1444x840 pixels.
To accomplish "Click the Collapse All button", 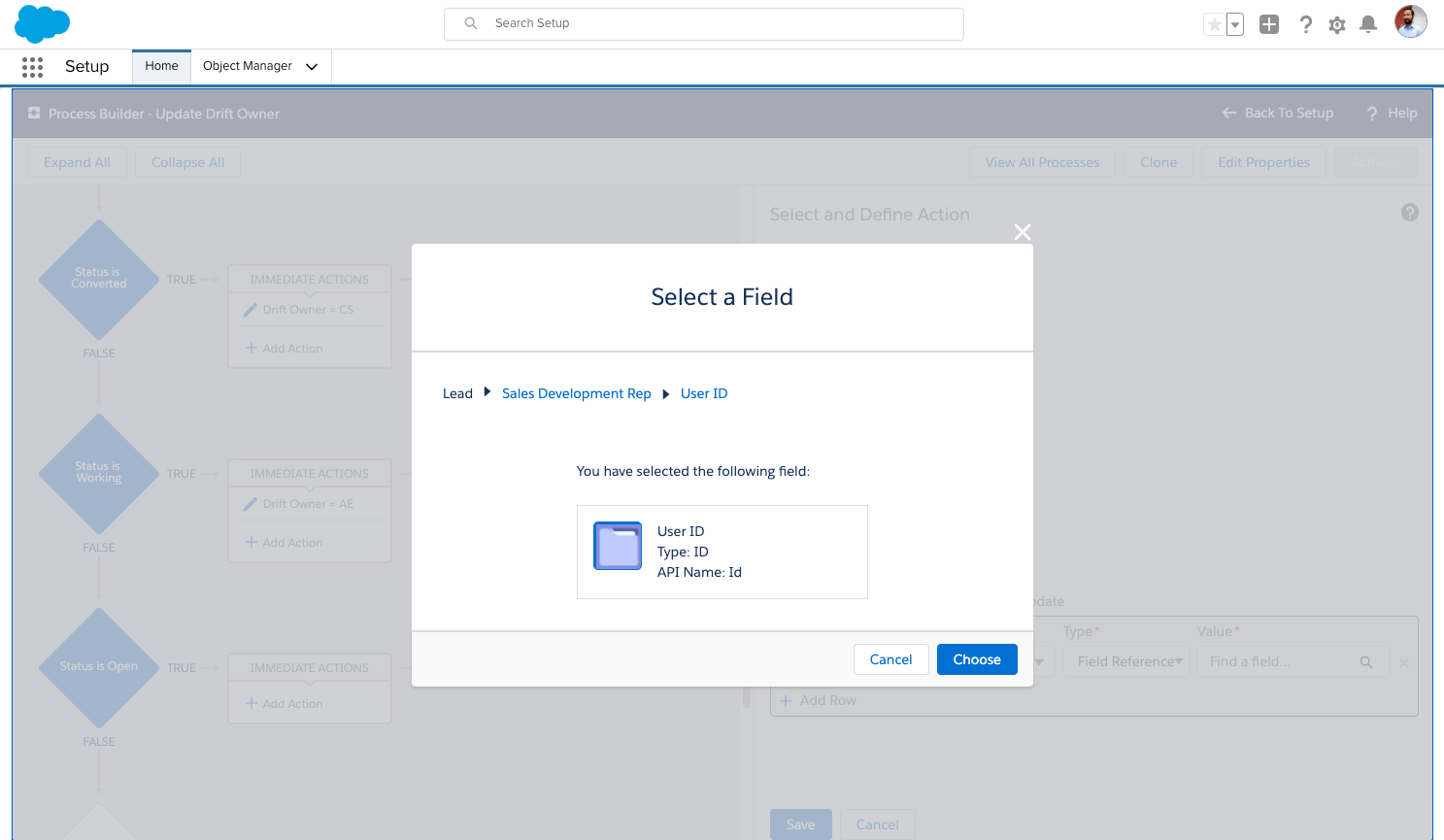I will pos(187,162).
